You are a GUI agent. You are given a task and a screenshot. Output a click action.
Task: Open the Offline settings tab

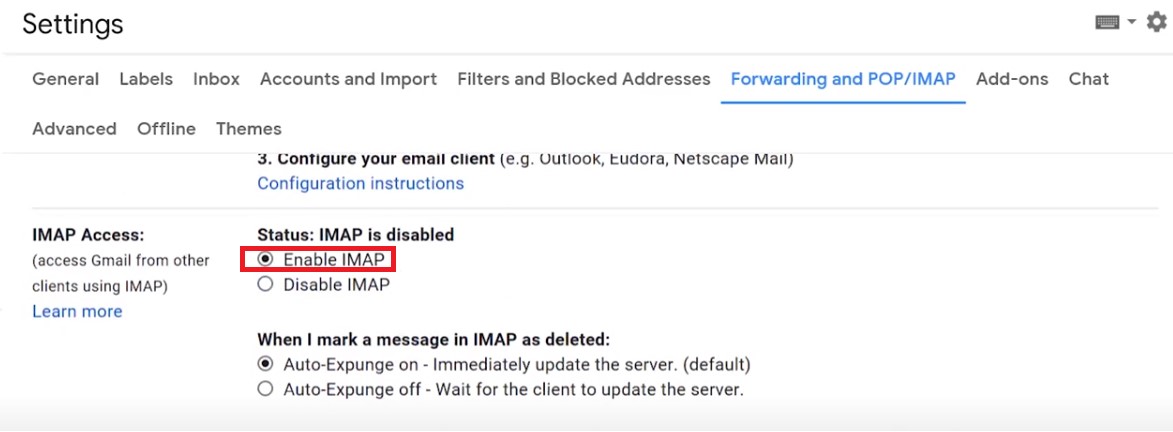166,129
